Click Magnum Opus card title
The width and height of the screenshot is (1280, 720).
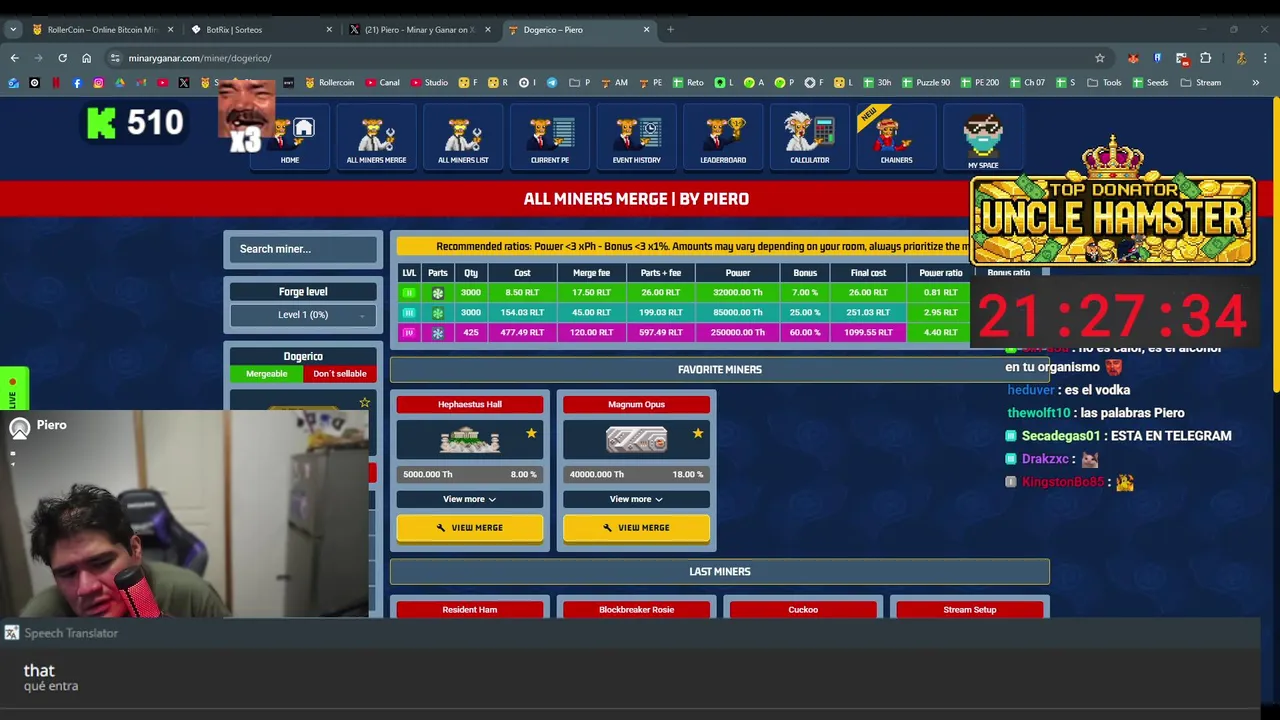click(x=636, y=405)
